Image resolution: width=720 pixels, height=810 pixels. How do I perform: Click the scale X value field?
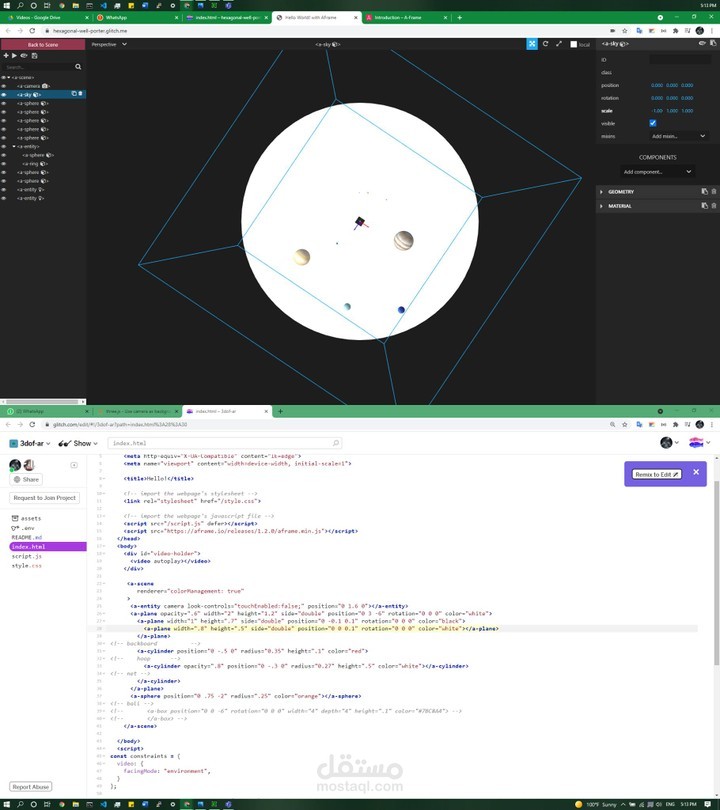pyautogui.click(x=657, y=111)
